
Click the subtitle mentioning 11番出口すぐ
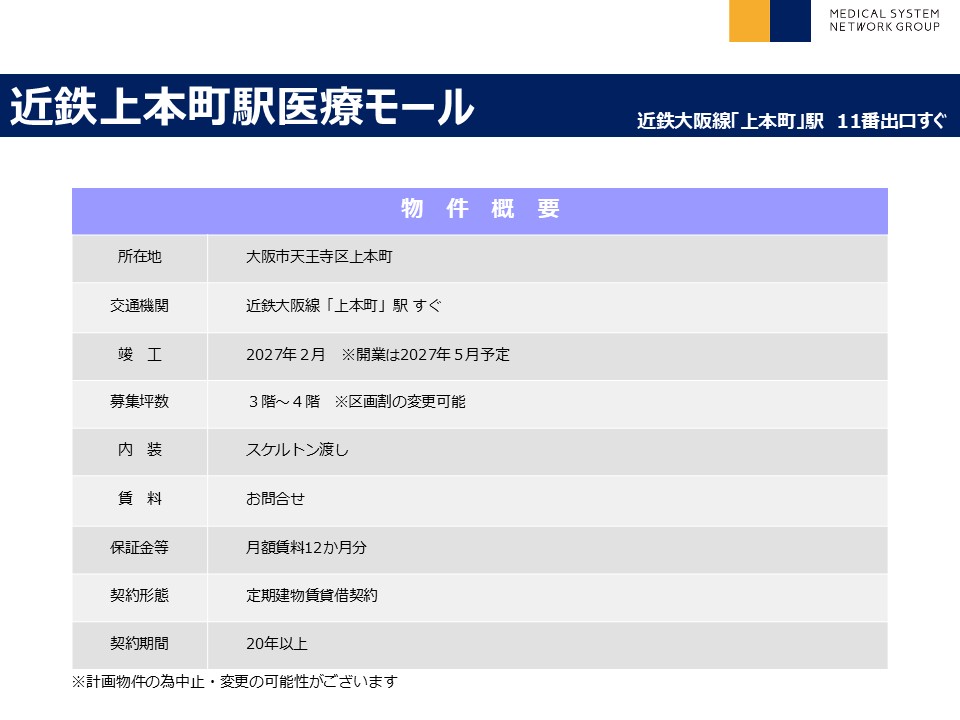(791, 121)
